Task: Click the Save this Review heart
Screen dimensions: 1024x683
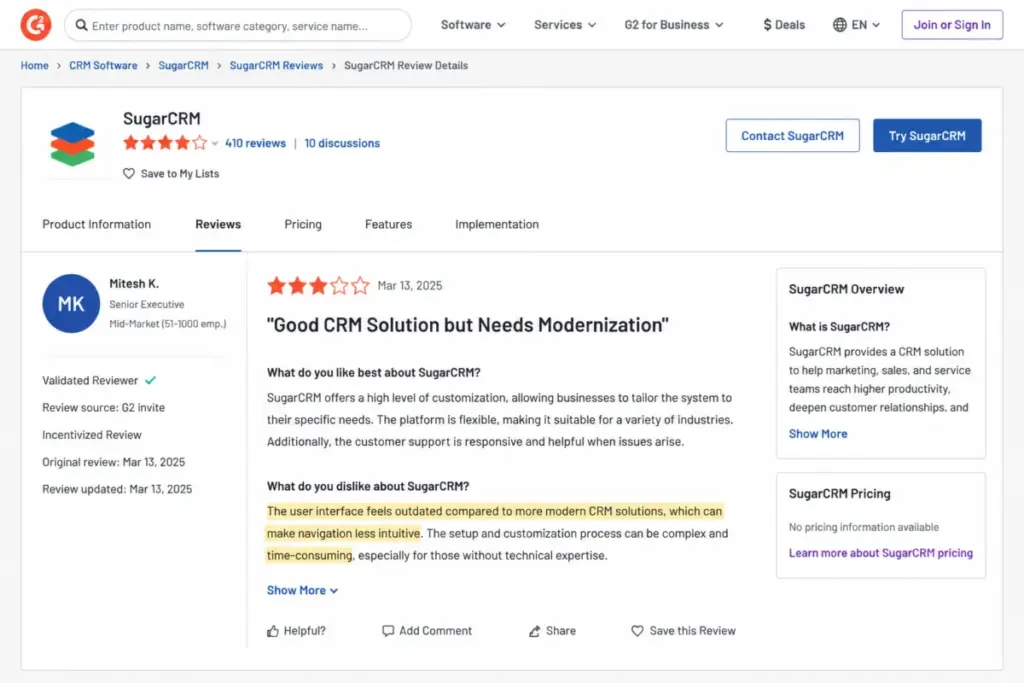Action: click(x=637, y=631)
